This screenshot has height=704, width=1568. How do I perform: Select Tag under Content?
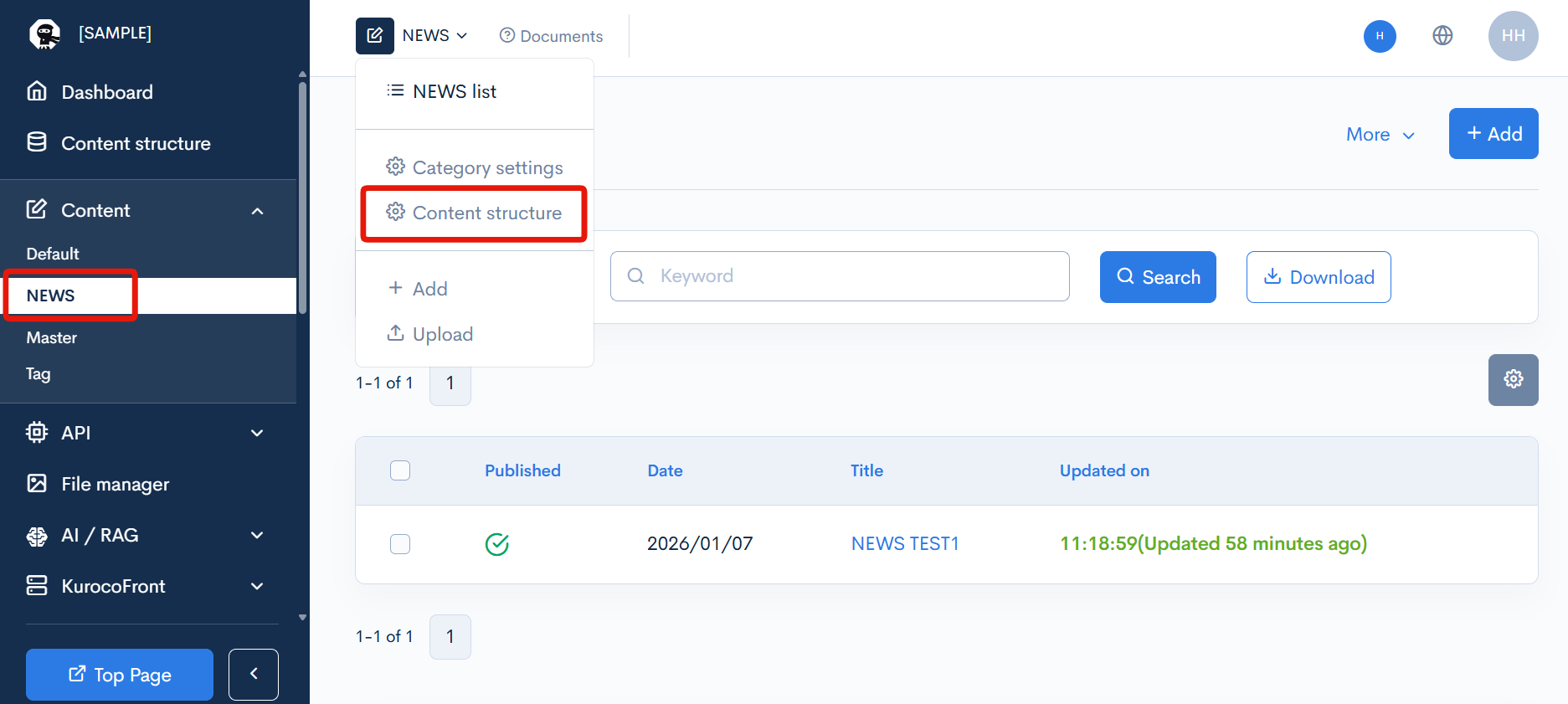[x=38, y=373]
